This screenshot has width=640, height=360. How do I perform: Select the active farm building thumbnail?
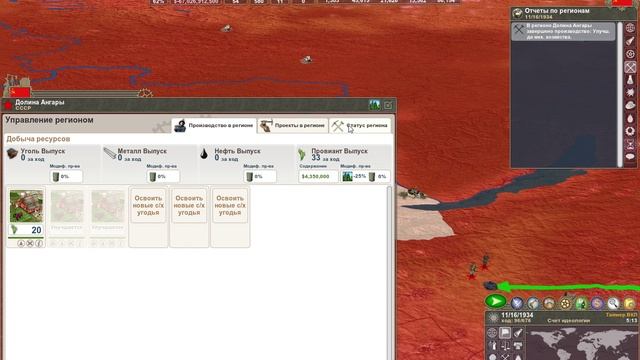click(x=26, y=207)
